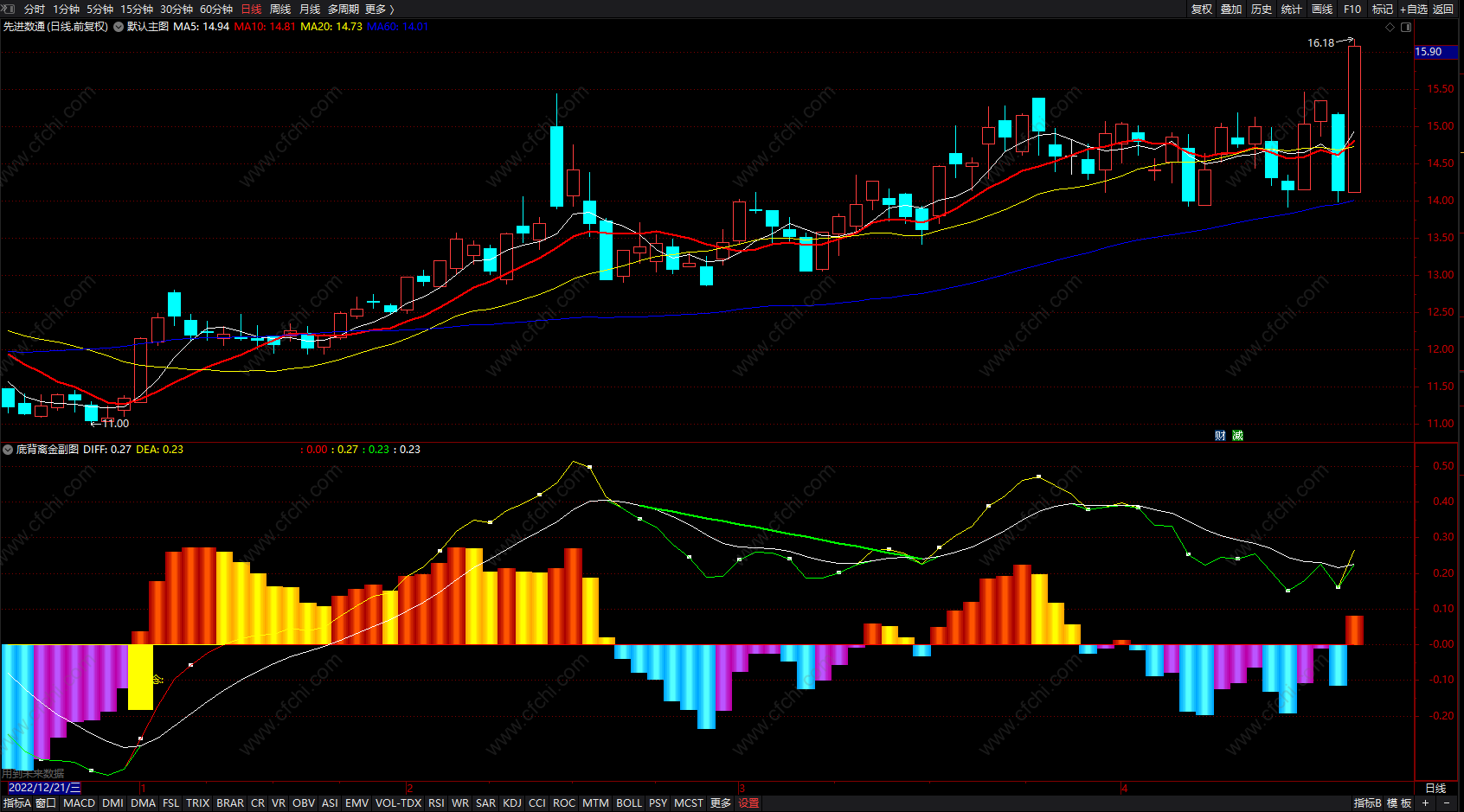Select the VOL-TDX indicator
Viewport: 1464px width, 812px height.
[x=399, y=803]
